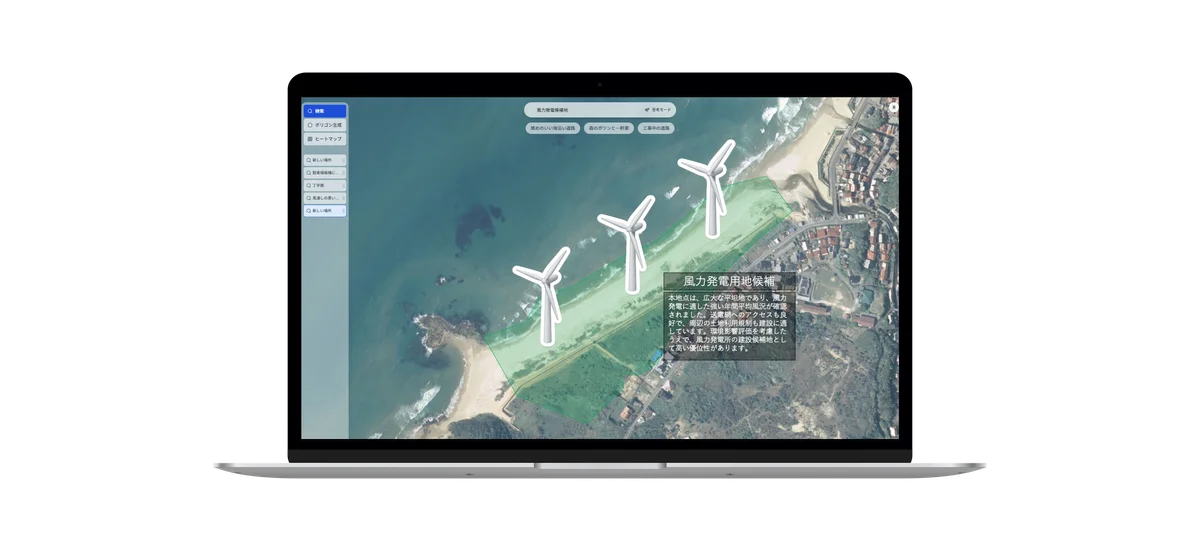Viewport: 1200px width, 554px height.
Task: Click the 風力発電候補地 search input field
Action: tap(580, 110)
